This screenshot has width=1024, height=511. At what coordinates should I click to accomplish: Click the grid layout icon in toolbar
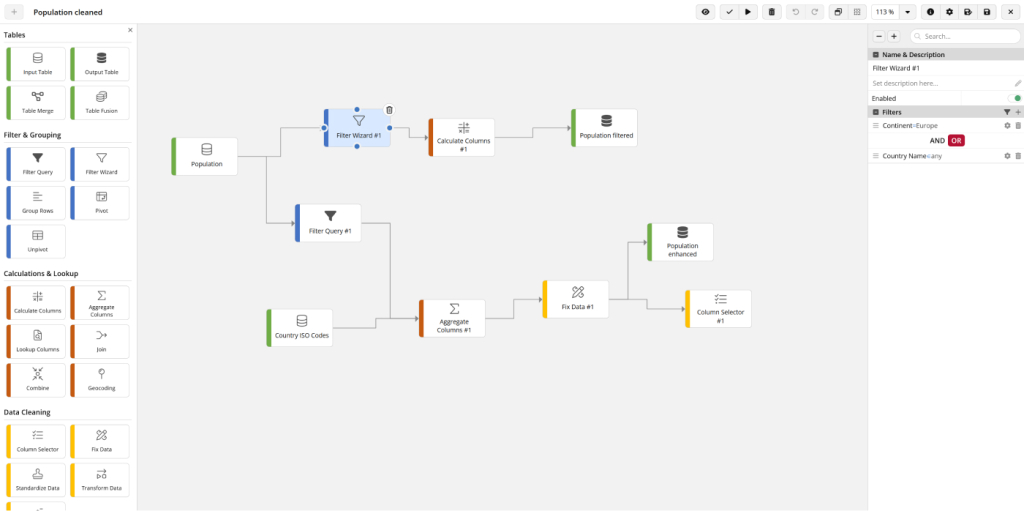(x=857, y=12)
